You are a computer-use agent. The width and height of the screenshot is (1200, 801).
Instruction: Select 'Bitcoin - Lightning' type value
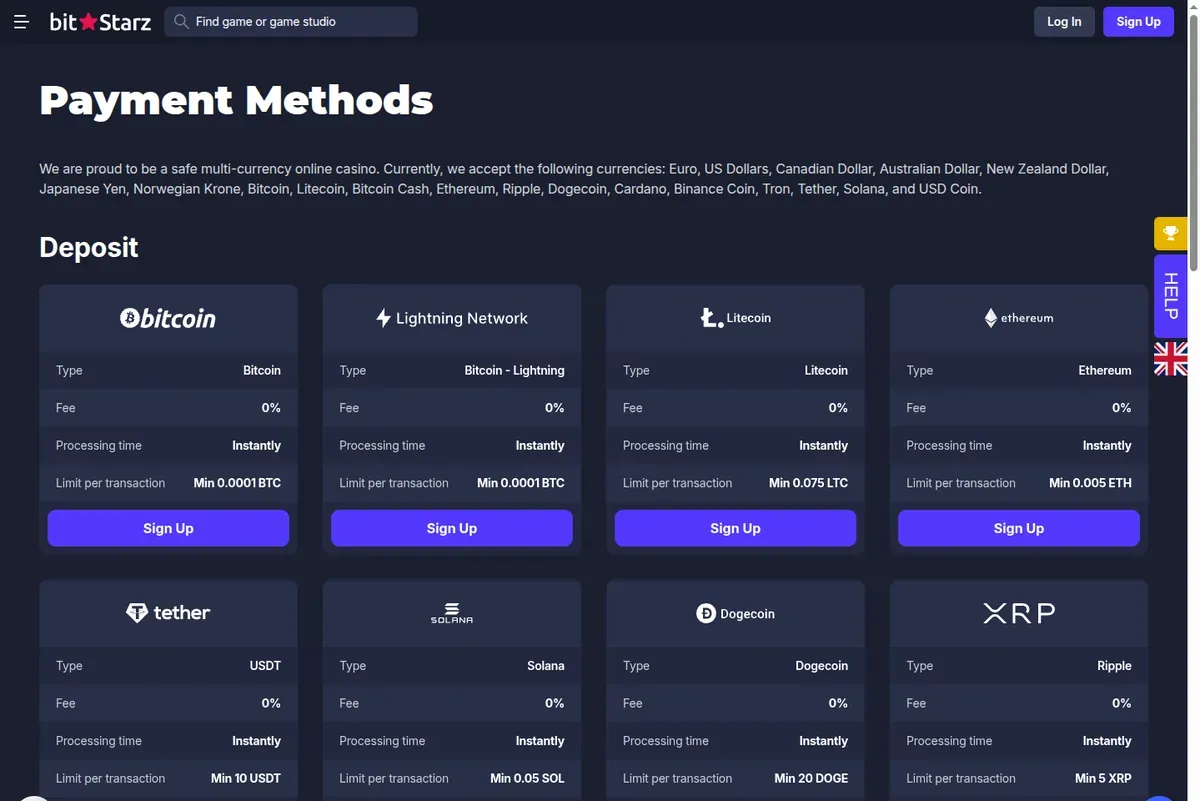click(514, 370)
